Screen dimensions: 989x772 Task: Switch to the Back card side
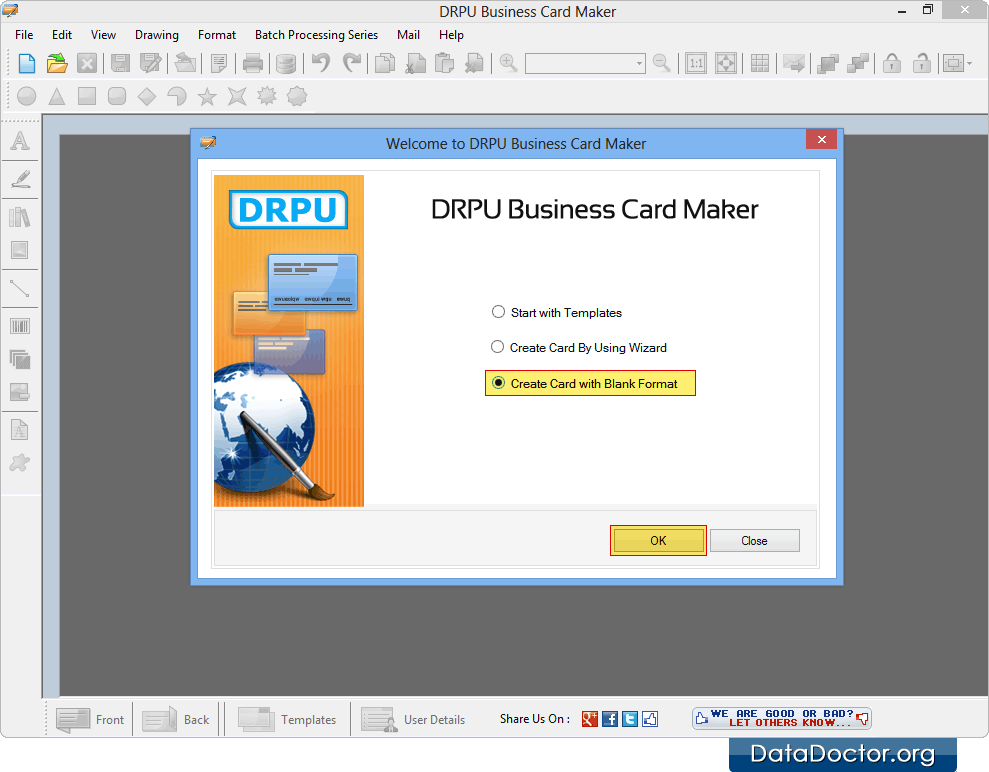pos(176,720)
